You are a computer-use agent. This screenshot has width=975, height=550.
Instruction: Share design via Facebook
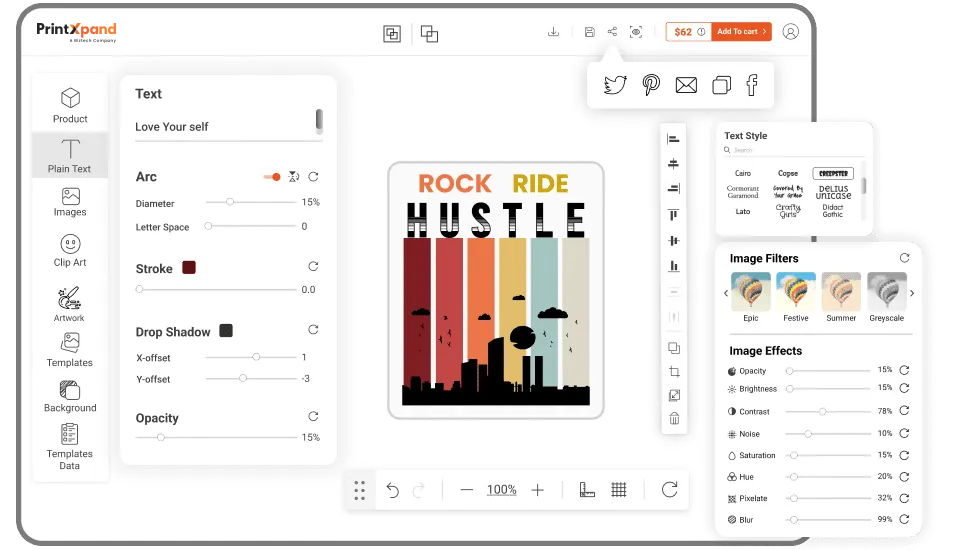coord(752,85)
